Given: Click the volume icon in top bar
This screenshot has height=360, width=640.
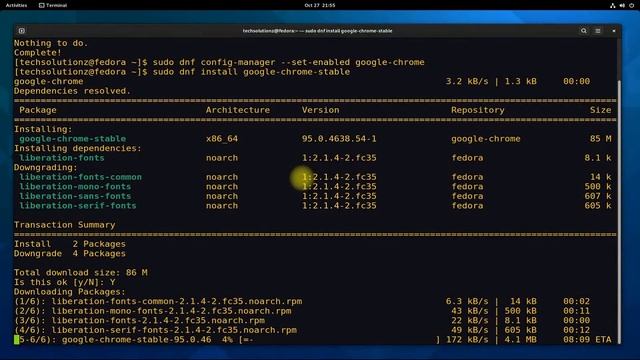Looking at the screenshot, I should (622, 5).
